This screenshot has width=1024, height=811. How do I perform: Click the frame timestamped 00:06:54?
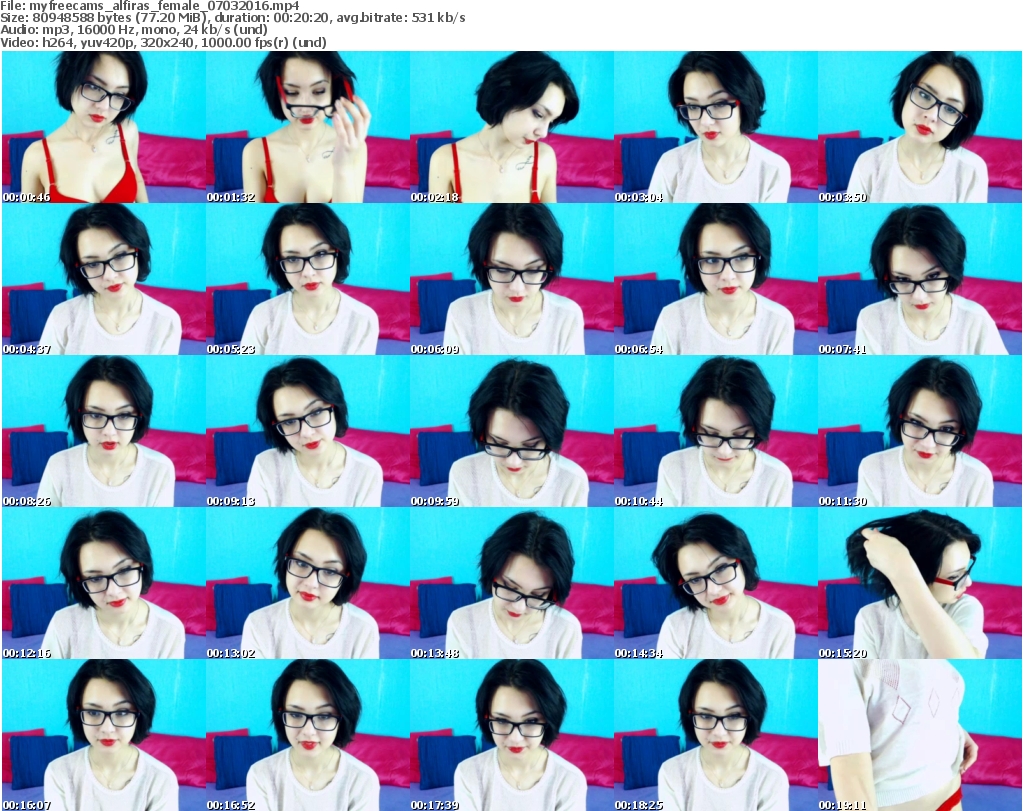[x=716, y=279]
